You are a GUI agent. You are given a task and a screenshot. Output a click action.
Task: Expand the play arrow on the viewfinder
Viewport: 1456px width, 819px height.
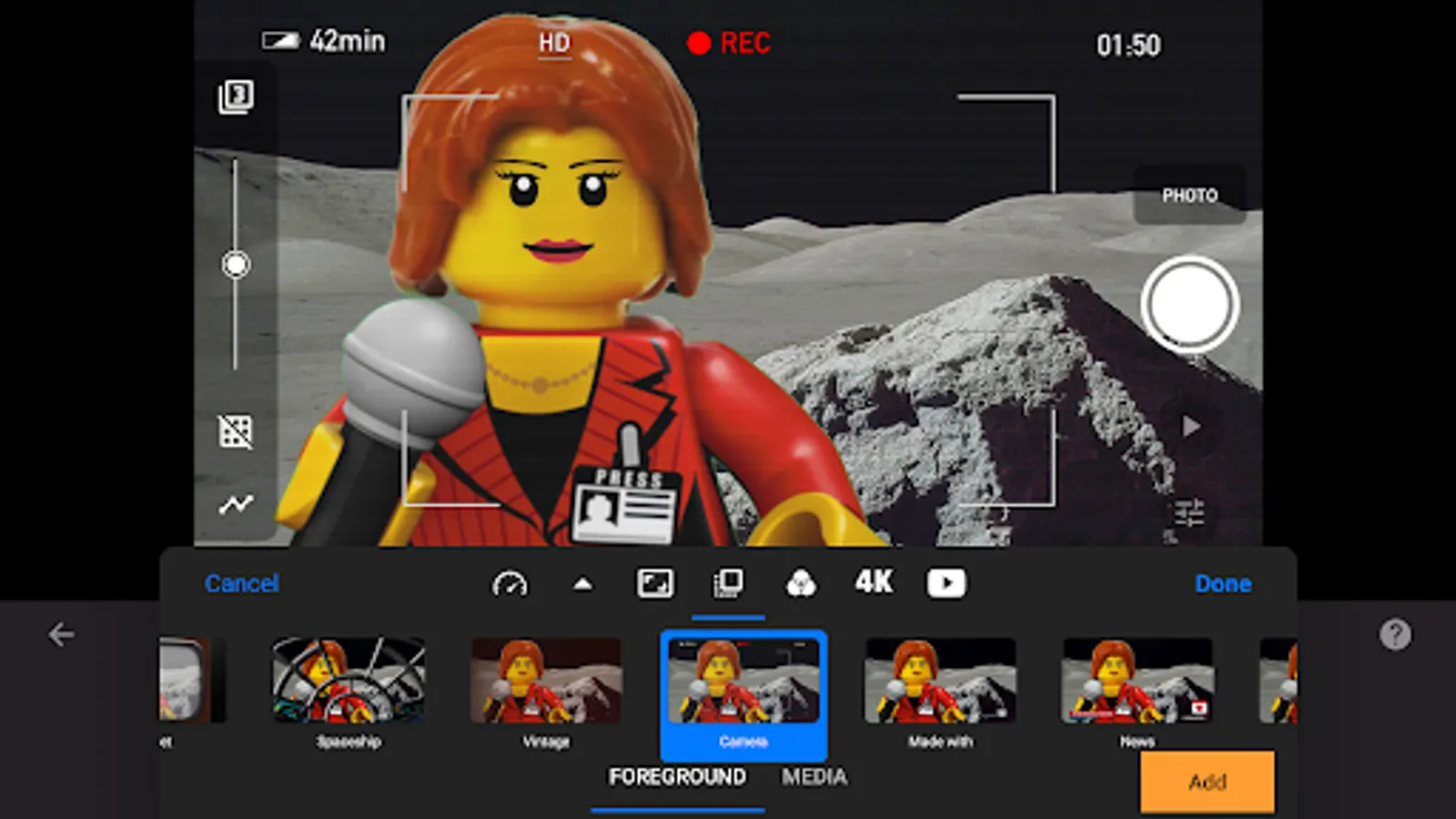point(1189,424)
